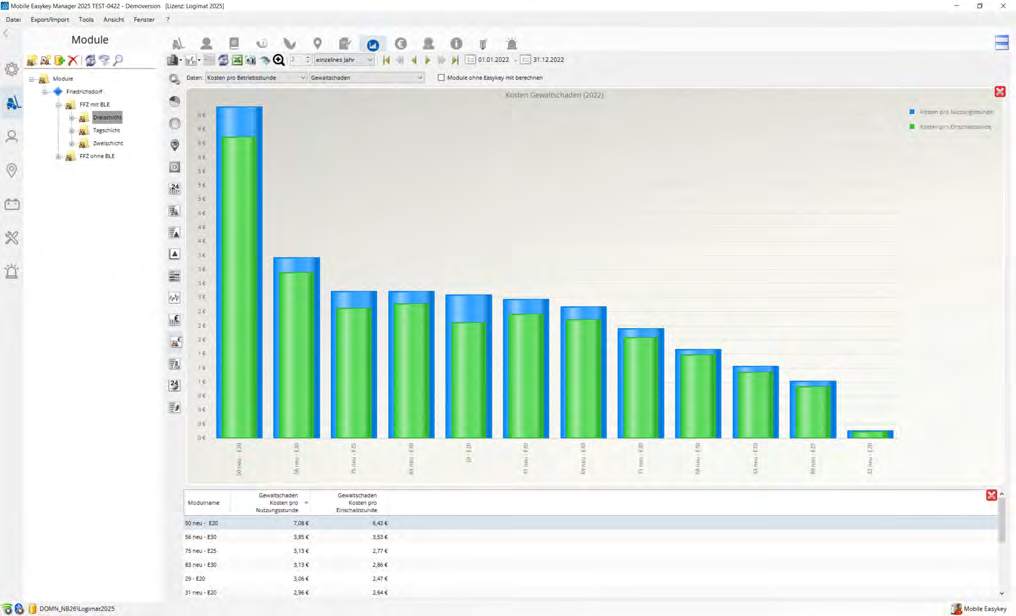Open the Tools menu
This screenshot has width=1016, height=616.
tap(86, 19)
